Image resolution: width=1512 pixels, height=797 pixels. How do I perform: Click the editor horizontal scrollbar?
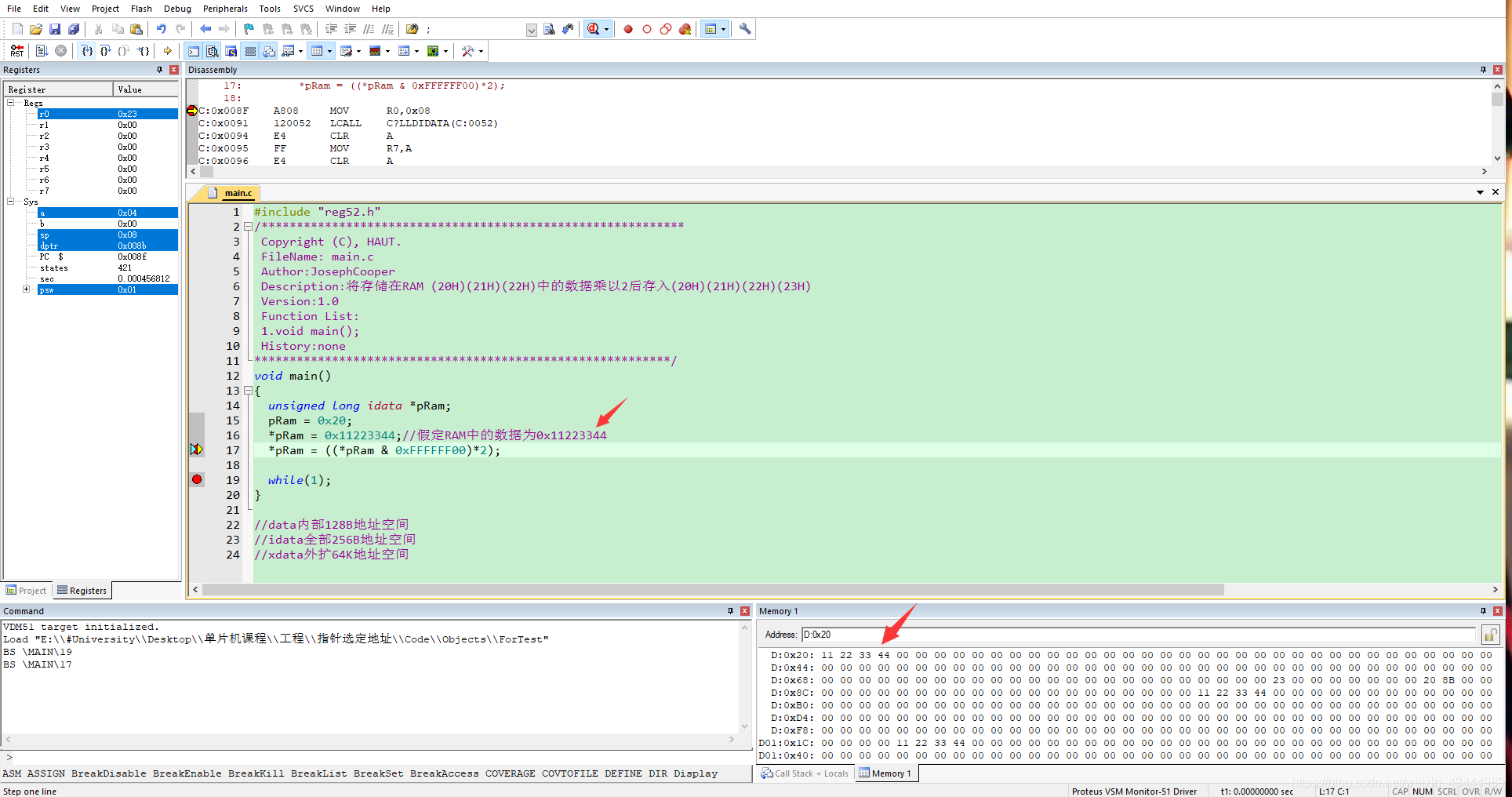pos(713,590)
